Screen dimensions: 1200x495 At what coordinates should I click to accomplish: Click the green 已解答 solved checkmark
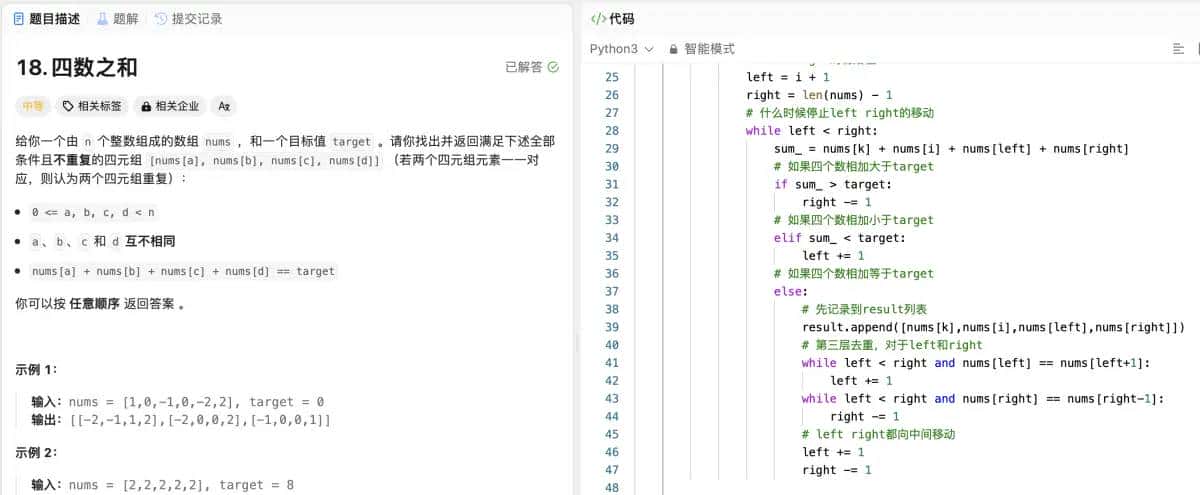(x=554, y=67)
